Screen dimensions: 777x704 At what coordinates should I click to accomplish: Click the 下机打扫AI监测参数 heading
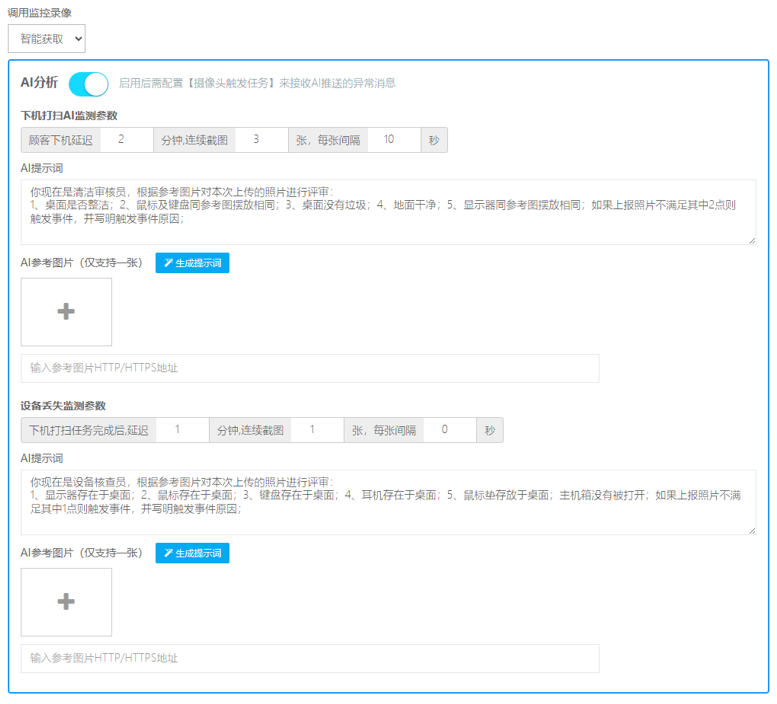point(69,115)
